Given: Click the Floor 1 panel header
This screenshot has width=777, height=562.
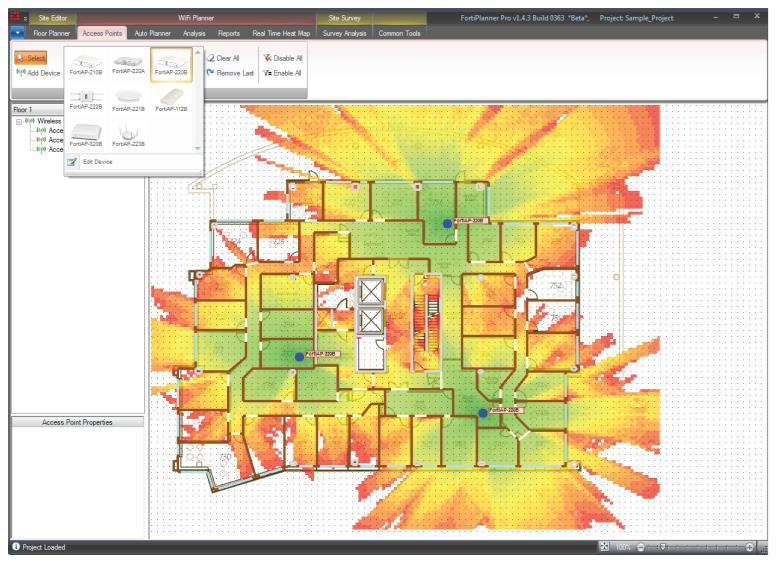Looking at the screenshot, I should click(37, 110).
